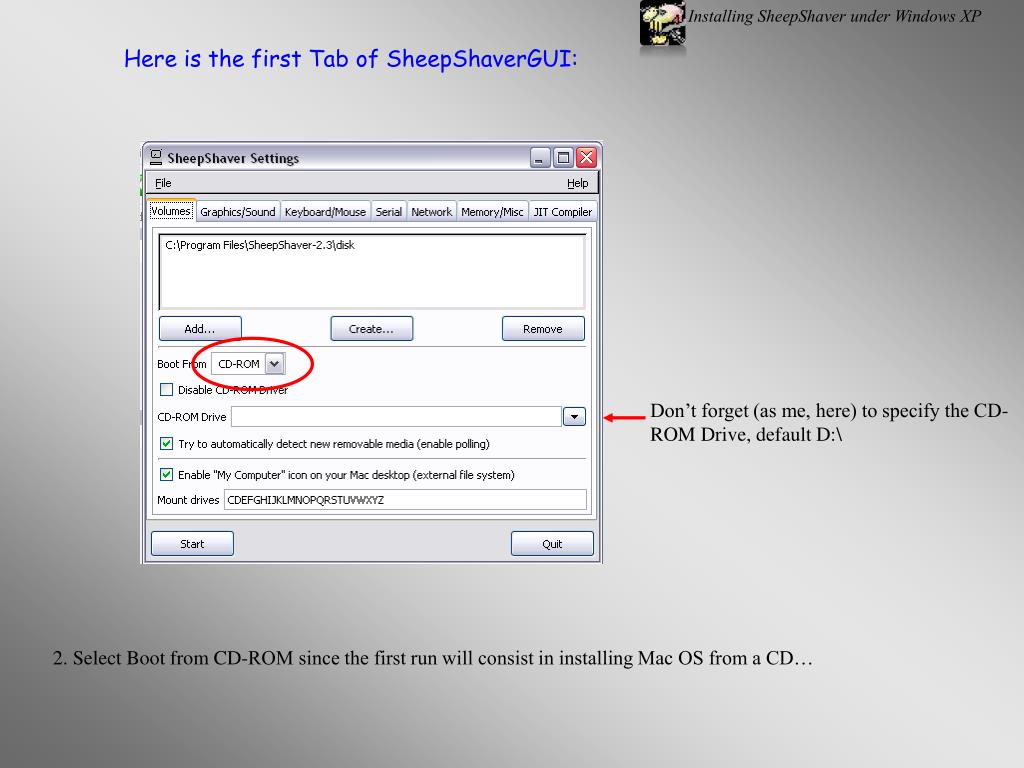Click the SheepShaver logo in slide header
1024x768 pixels.
pyautogui.click(x=662, y=24)
